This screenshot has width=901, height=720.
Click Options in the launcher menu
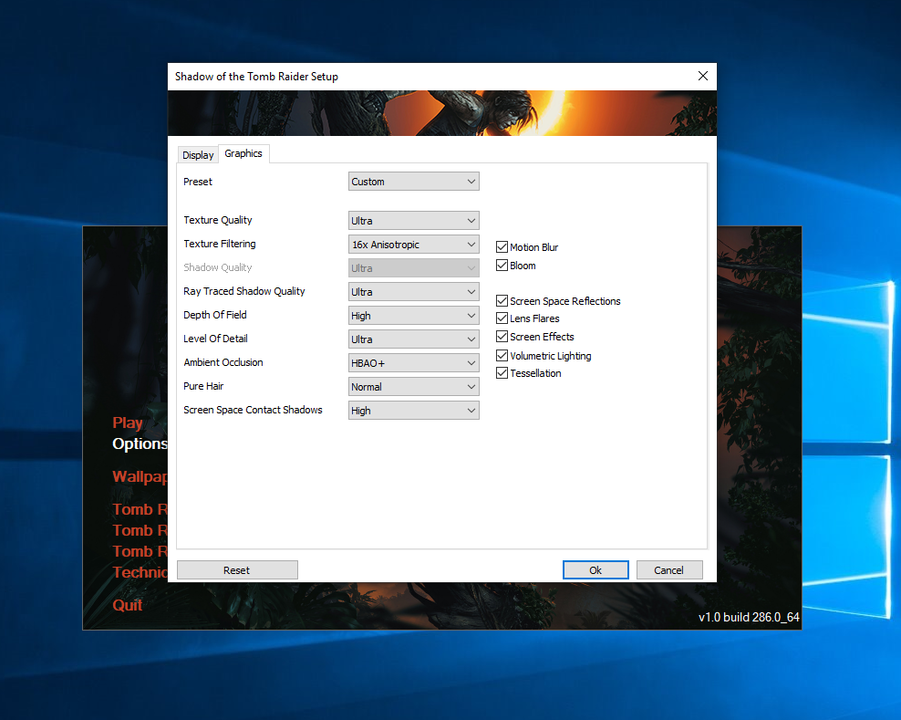coord(140,444)
